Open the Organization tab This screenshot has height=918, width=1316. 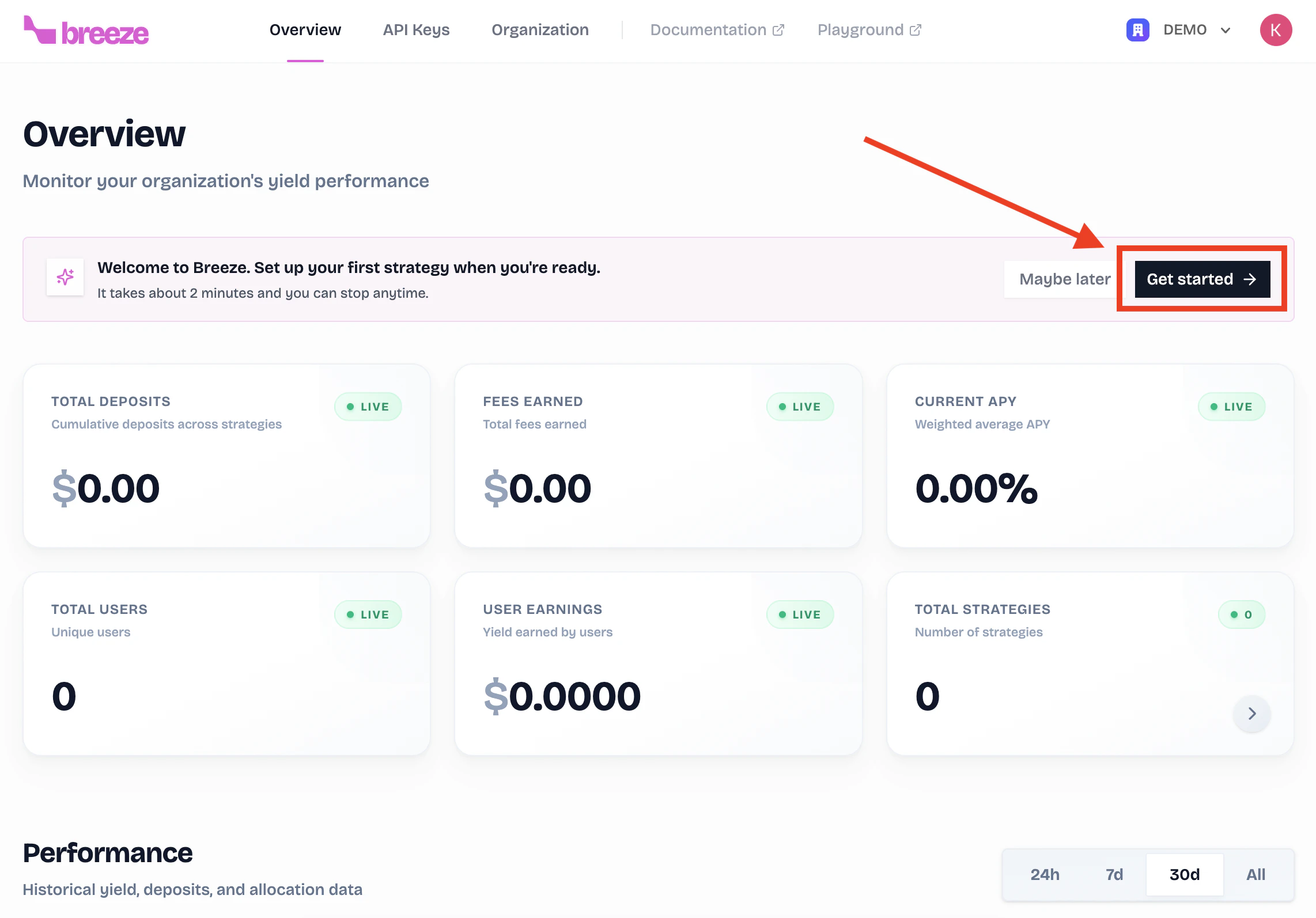(540, 30)
